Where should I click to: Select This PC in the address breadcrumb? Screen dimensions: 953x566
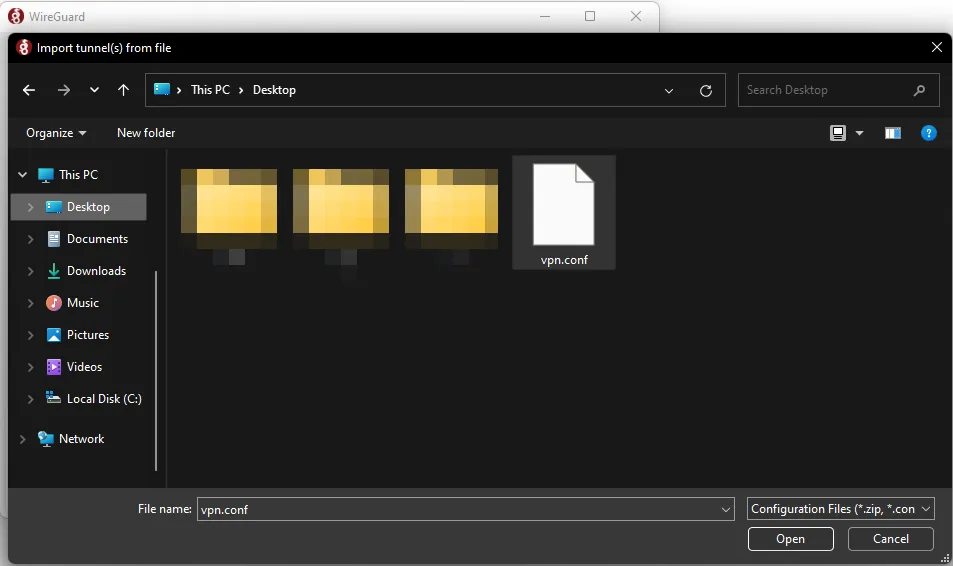pos(210,89)
